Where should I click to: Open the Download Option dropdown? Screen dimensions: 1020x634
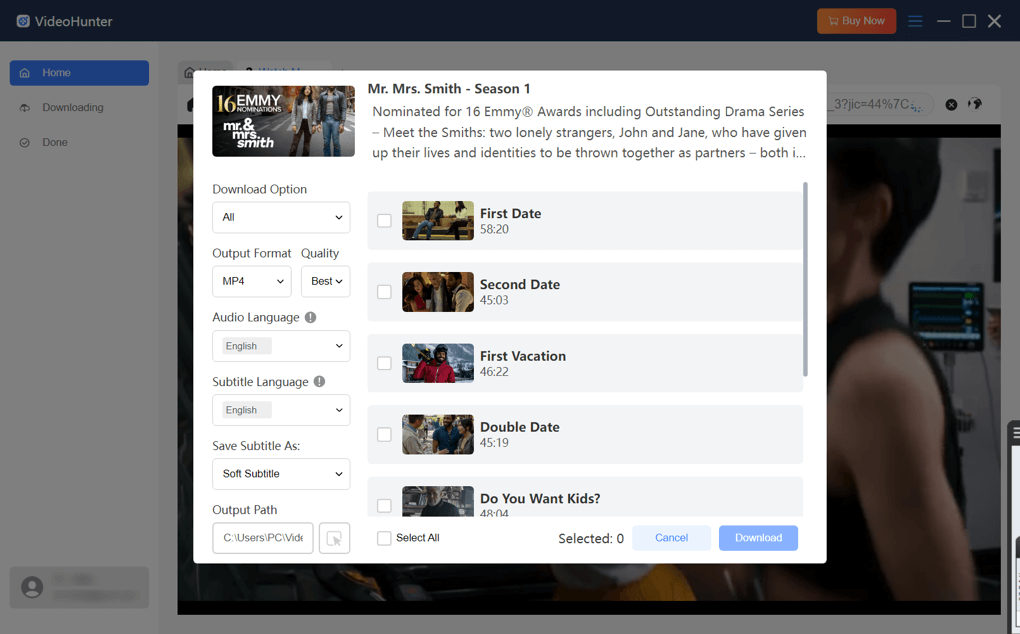click(281, 217)
